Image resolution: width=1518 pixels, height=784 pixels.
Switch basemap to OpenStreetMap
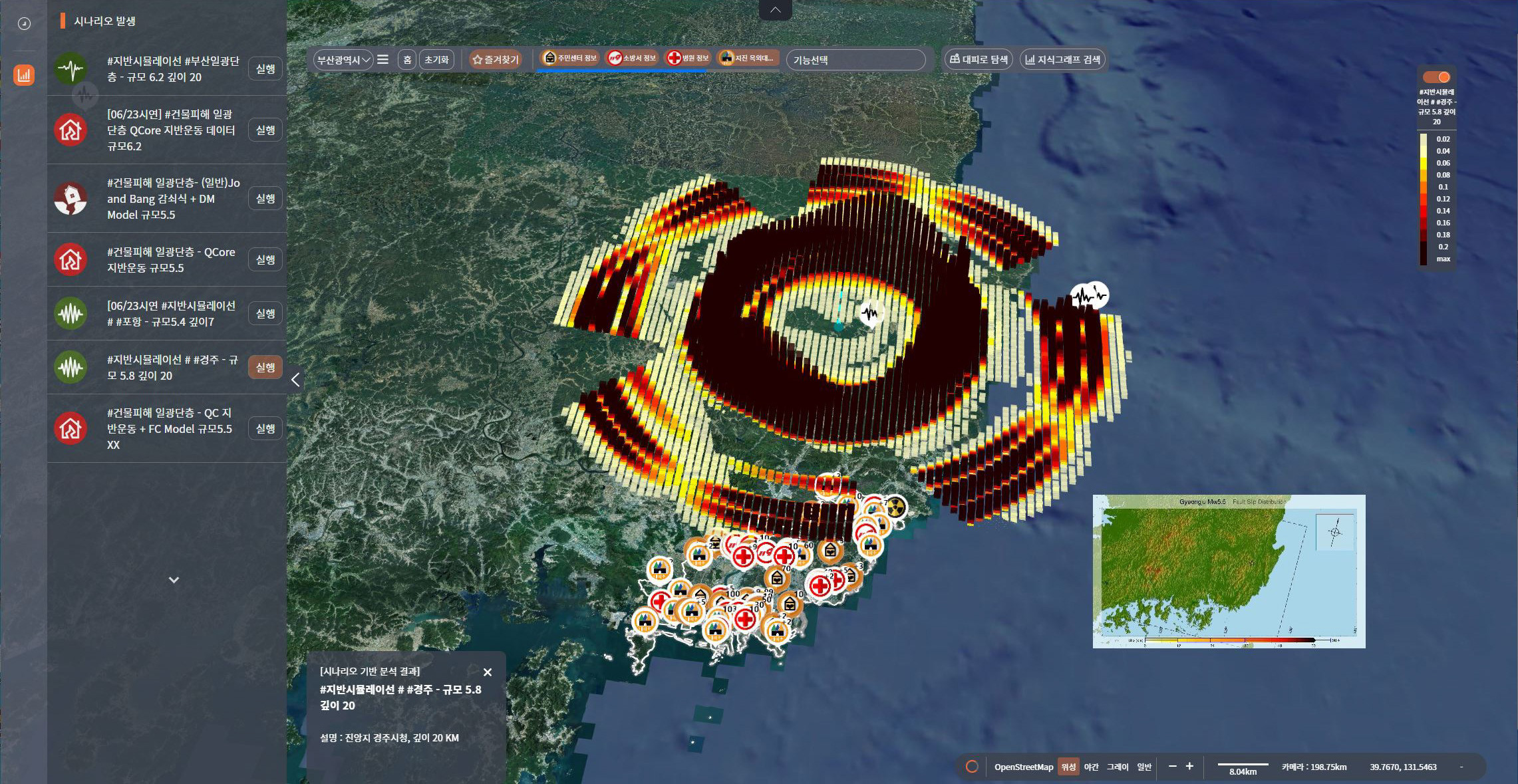[1023, 767]
